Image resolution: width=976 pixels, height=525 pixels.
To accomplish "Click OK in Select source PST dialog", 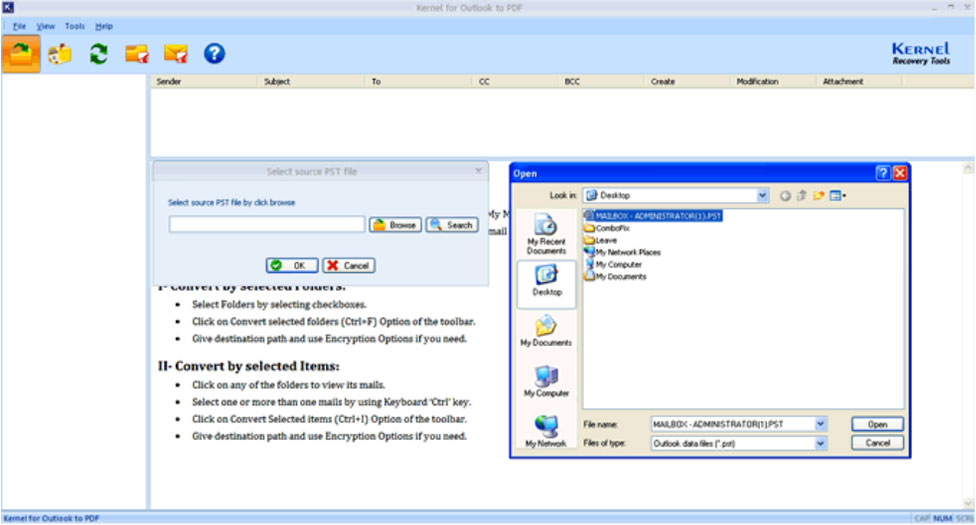I will [292, 265].
